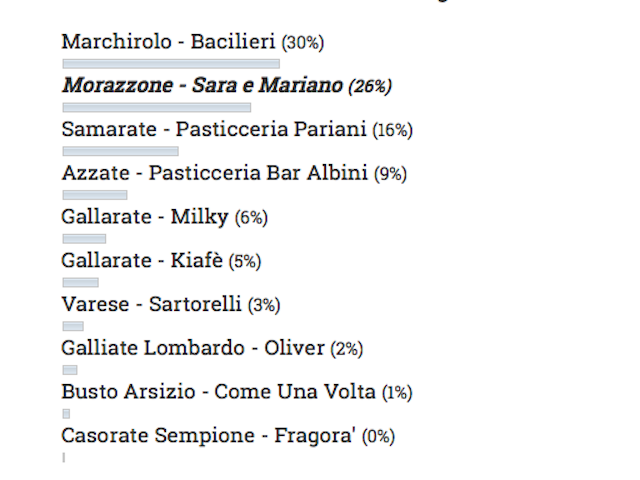Click the 6% bar for Milky

84,239
